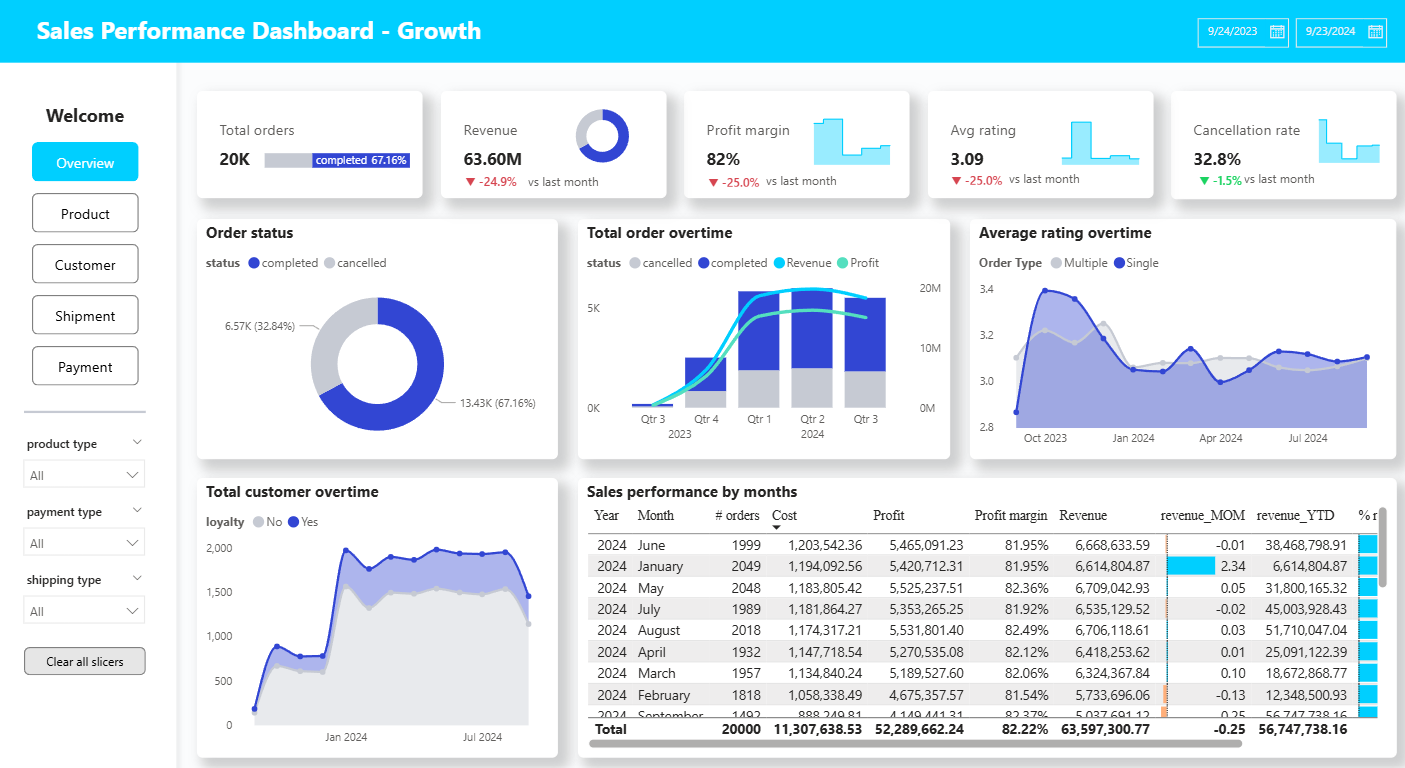Switch to the Product page tab
The height and width of the screenshot is (768, 1405).
[85, 214]
